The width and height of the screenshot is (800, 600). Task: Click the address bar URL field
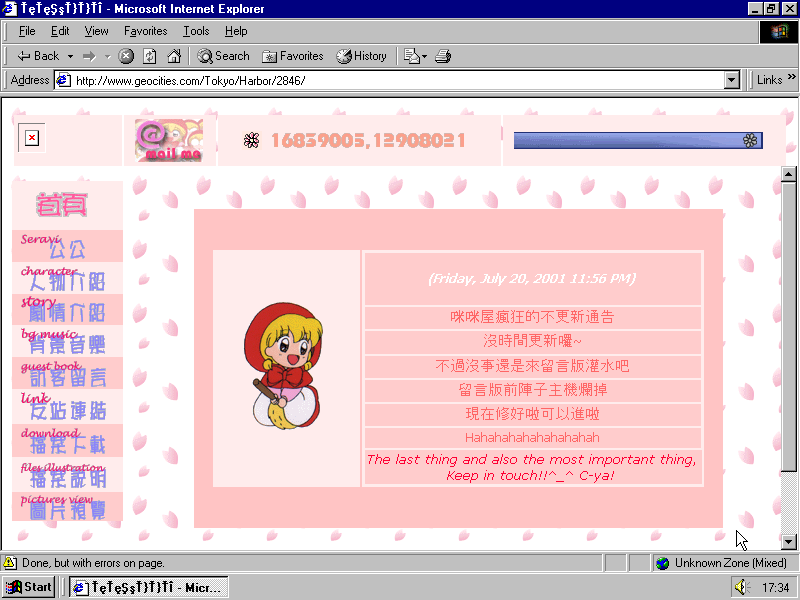tap(398, 81)
